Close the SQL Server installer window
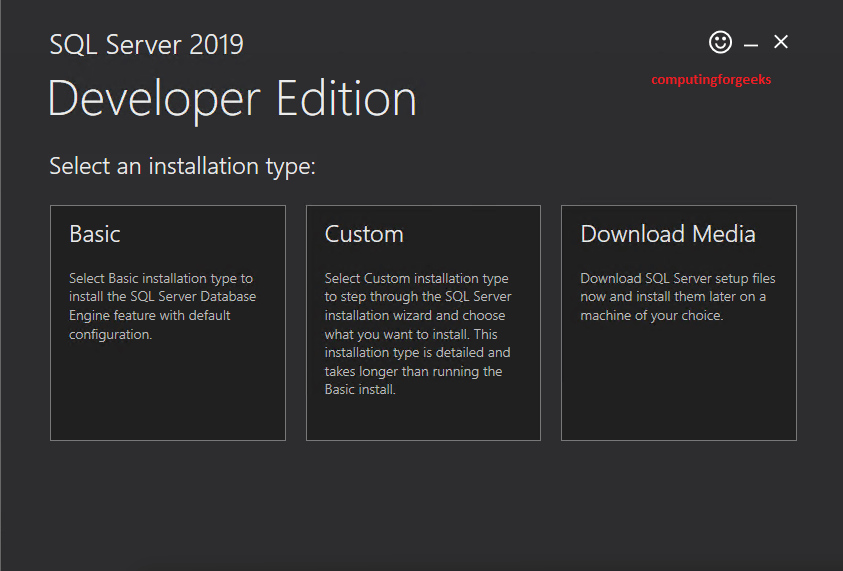 [781, 42]
